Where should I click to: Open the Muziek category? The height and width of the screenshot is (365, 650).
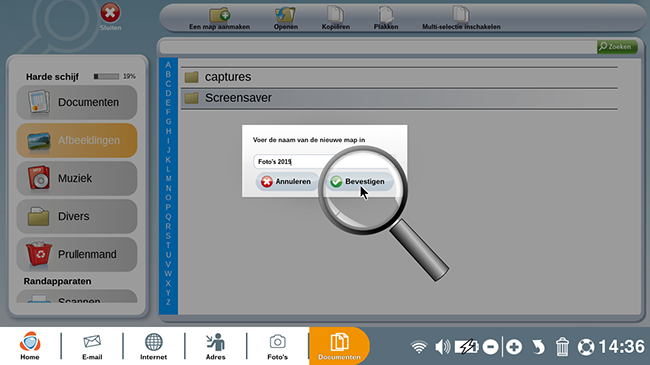[77, 178]
